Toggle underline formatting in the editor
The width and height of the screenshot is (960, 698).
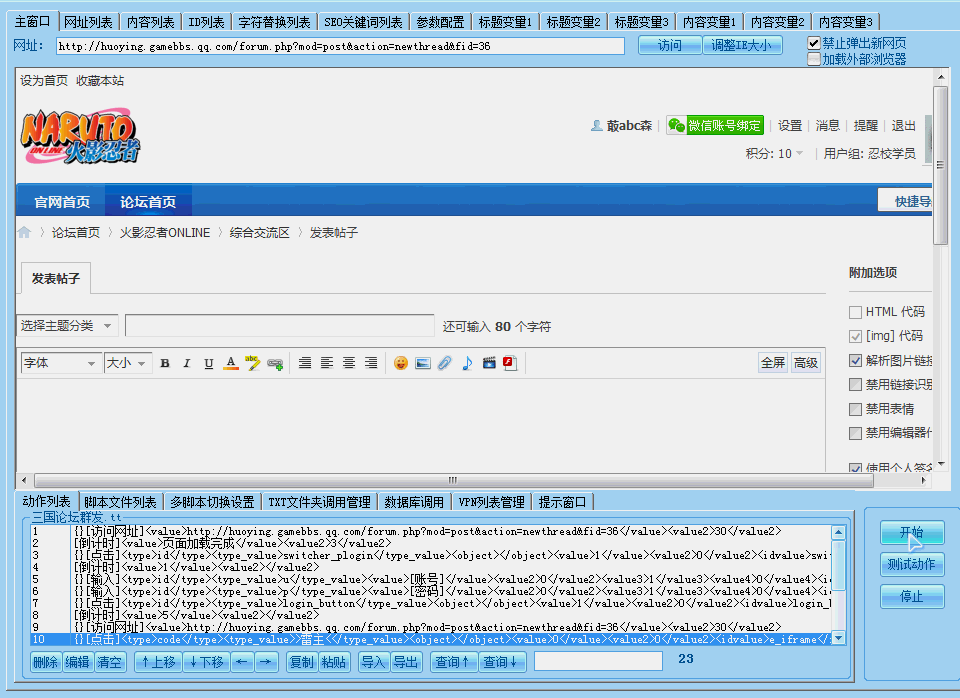tap(209, 363)
